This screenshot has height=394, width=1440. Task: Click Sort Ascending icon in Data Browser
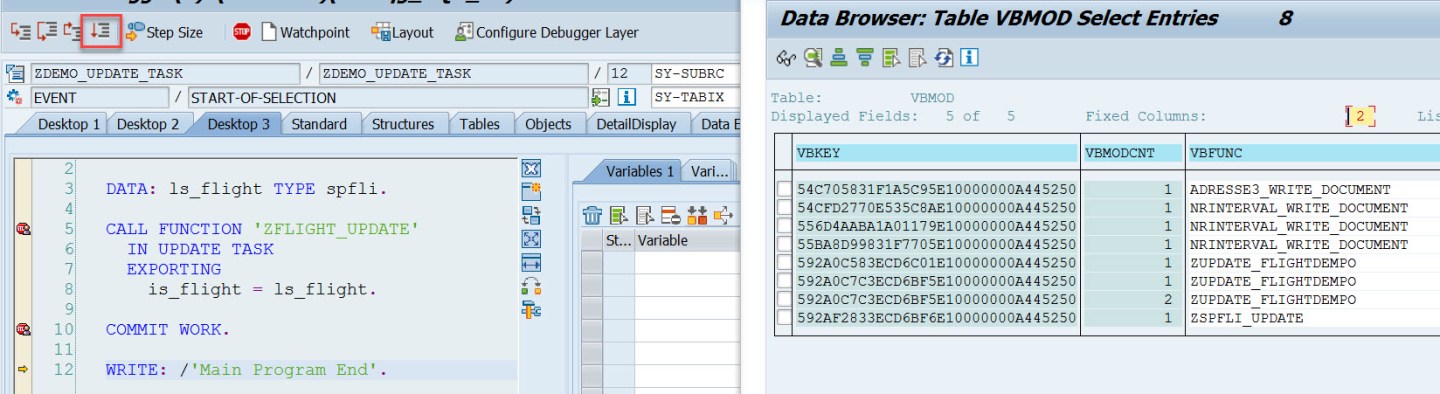(840, 58)
